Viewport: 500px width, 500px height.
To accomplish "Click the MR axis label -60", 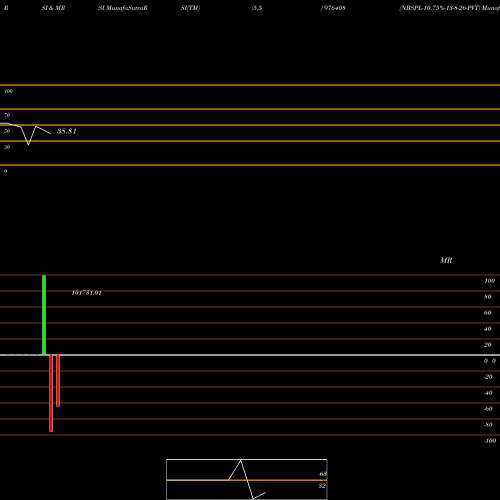I will click(488, 409).
